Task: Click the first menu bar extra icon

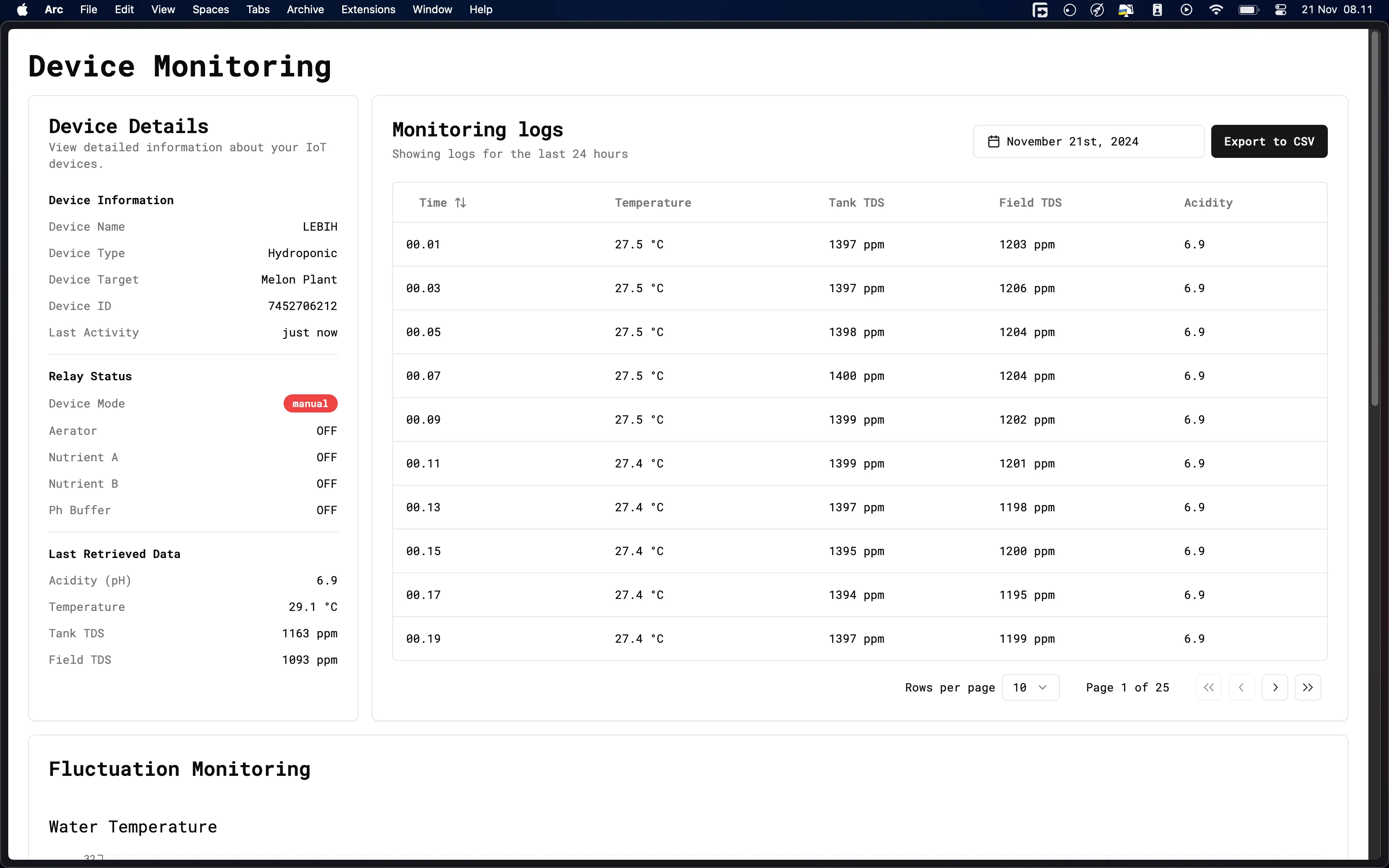Action: (1040, 10)
